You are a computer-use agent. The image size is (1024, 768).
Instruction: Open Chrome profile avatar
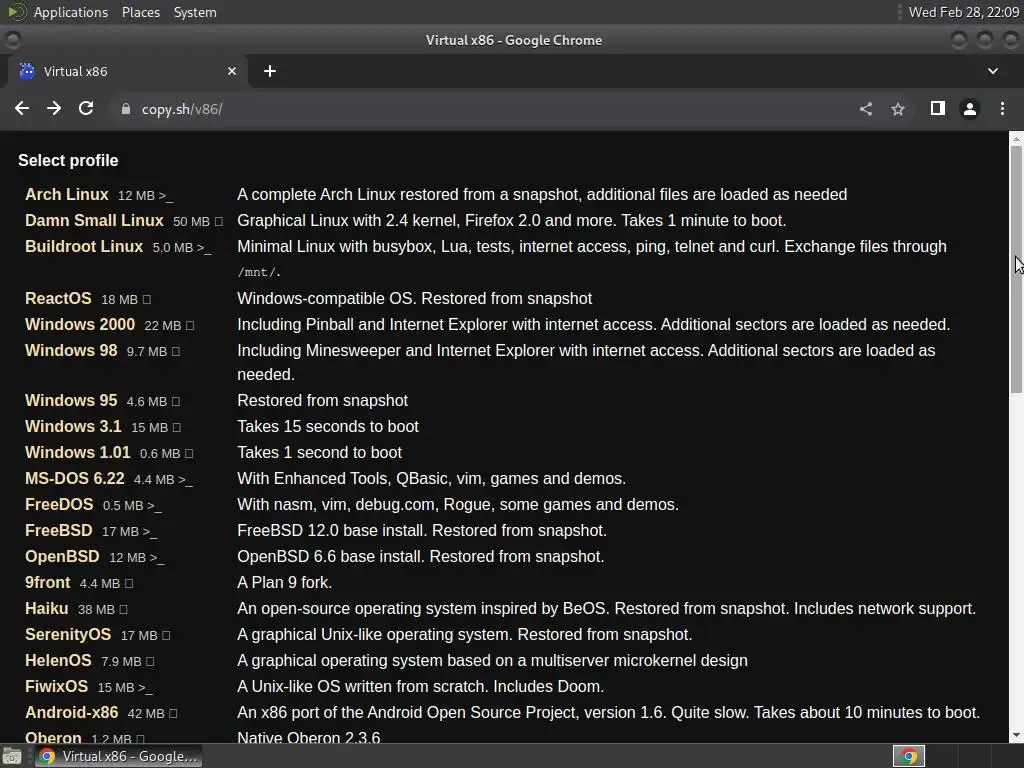970,109
